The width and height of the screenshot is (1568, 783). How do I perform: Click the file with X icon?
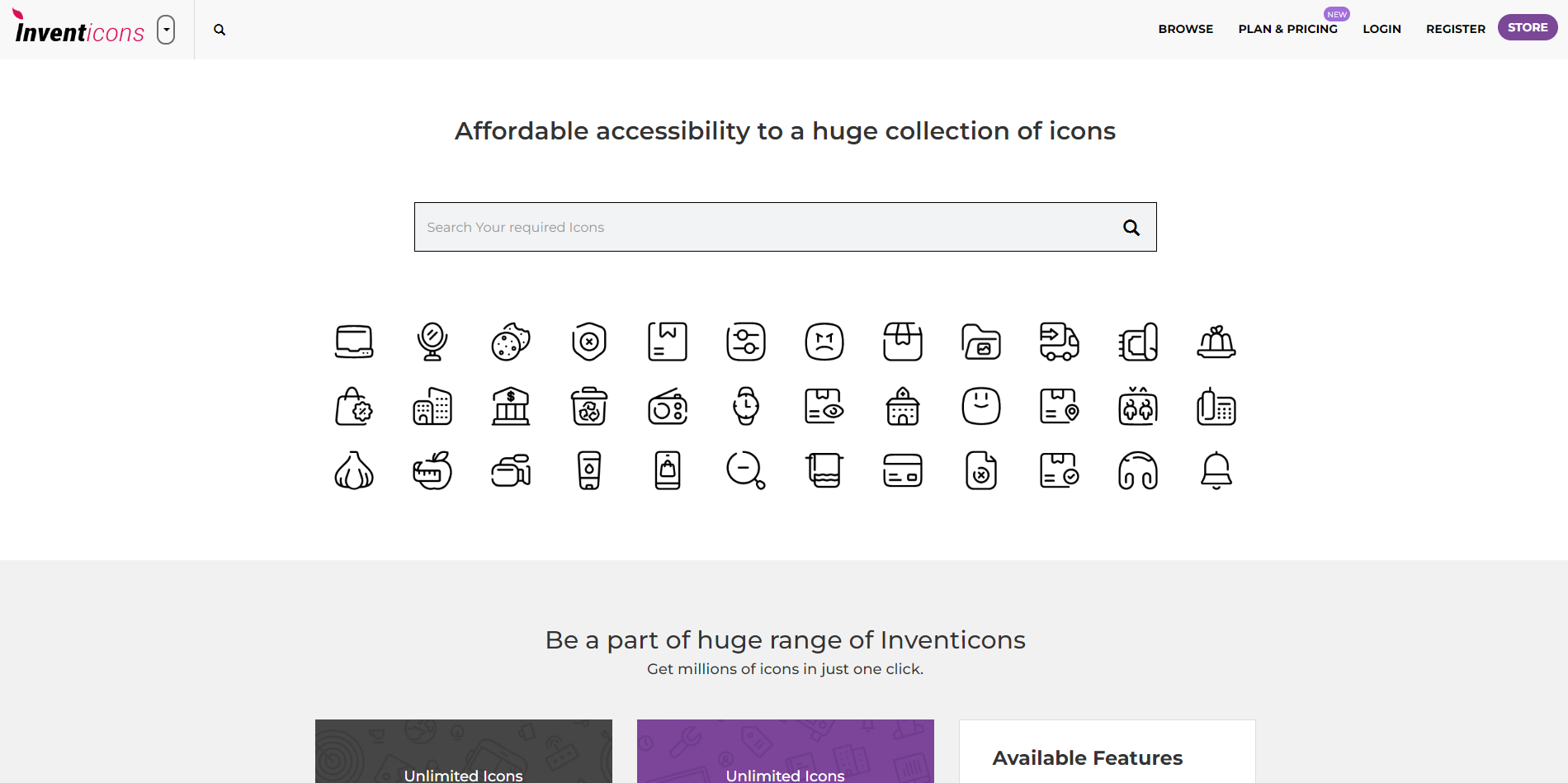pyautogui.click(x=981, y=470)
